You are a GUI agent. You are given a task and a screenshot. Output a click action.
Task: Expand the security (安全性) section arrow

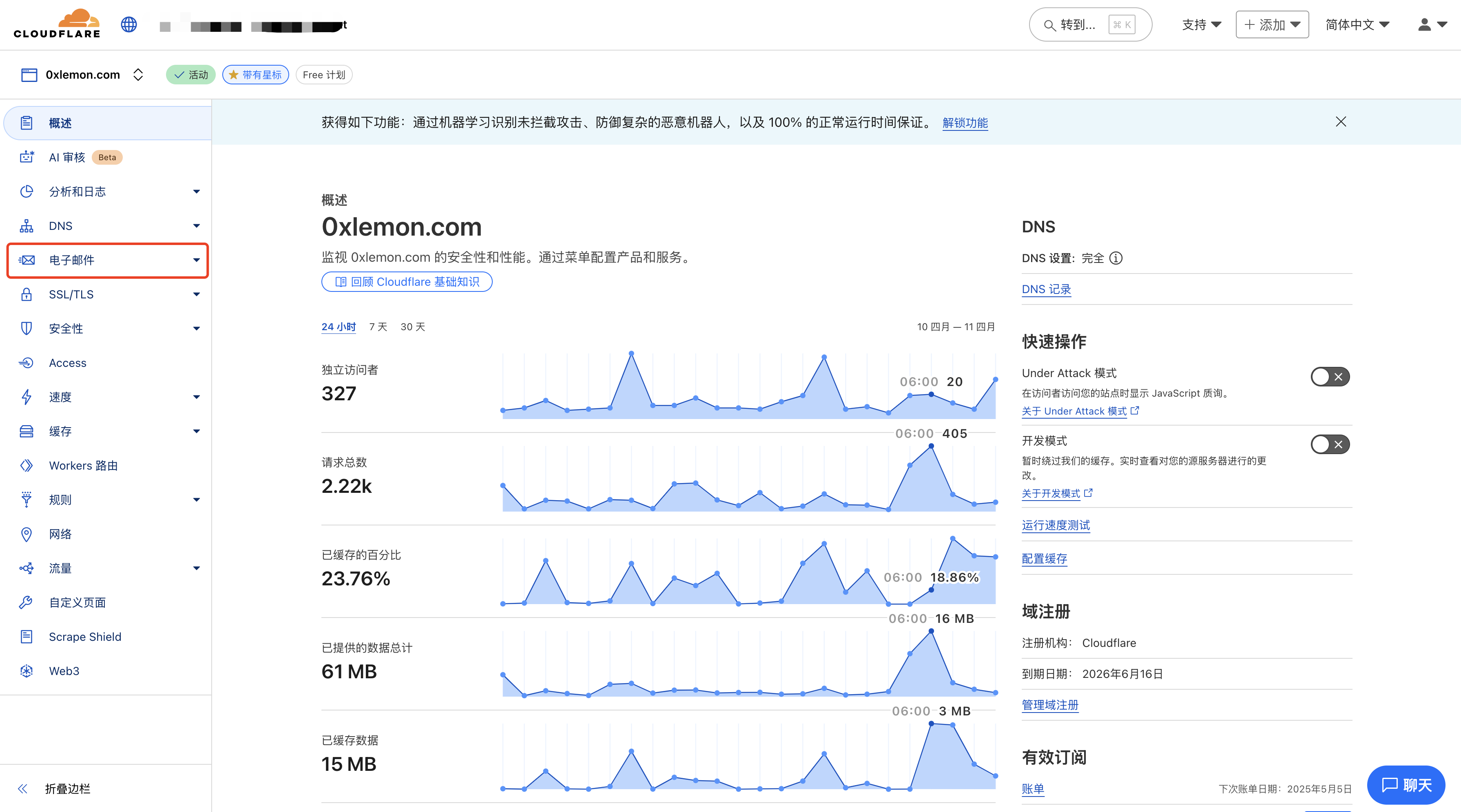(x=196, y=329)
